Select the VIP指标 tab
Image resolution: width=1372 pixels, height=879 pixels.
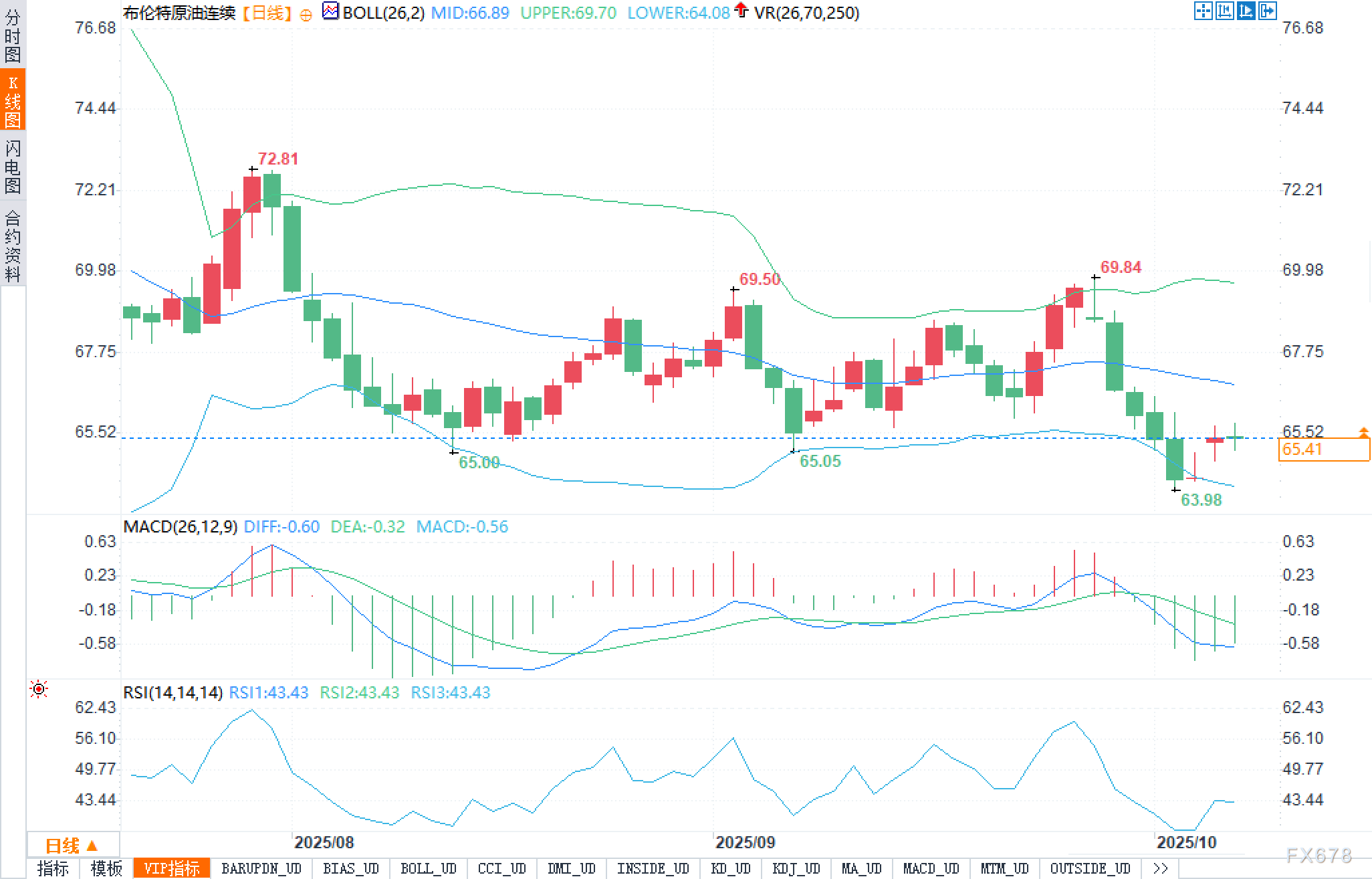coord(172,868)
